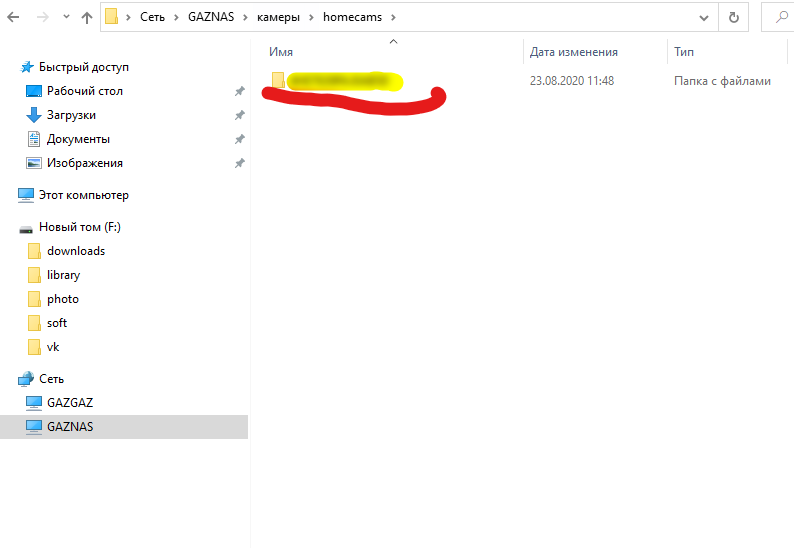Open Загрузки in sidebar

(x=71, y=115)
